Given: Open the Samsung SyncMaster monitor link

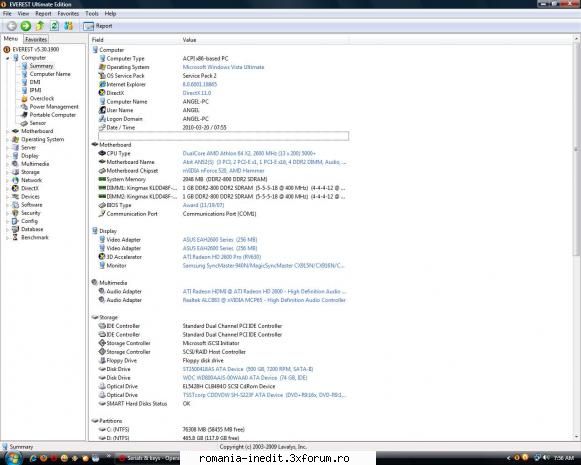Looking at the screenshot, I should pyautogui.click(x=263, y=266).
